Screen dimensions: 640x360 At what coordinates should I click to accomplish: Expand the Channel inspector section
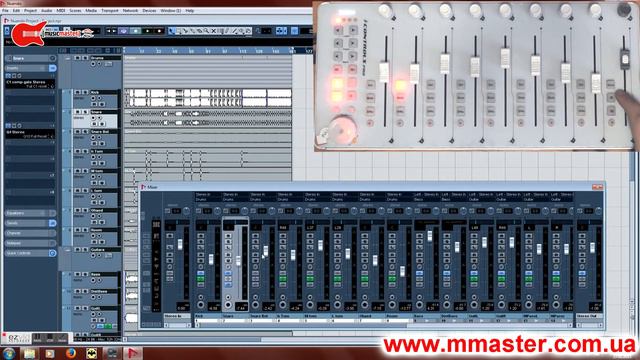tap(30, 233)
